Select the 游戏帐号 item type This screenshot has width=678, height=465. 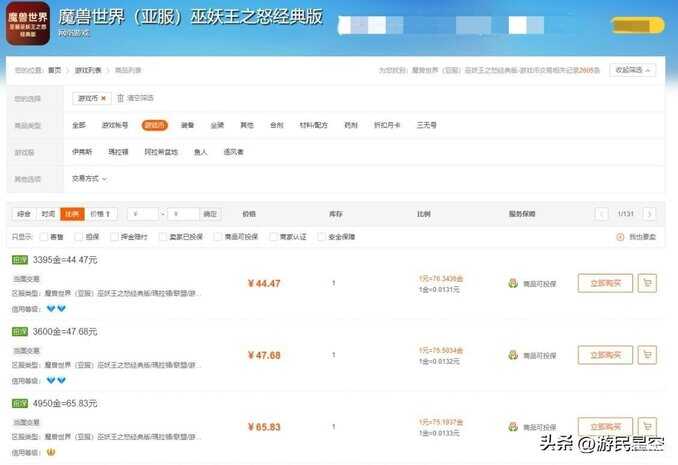pos(115,125)
